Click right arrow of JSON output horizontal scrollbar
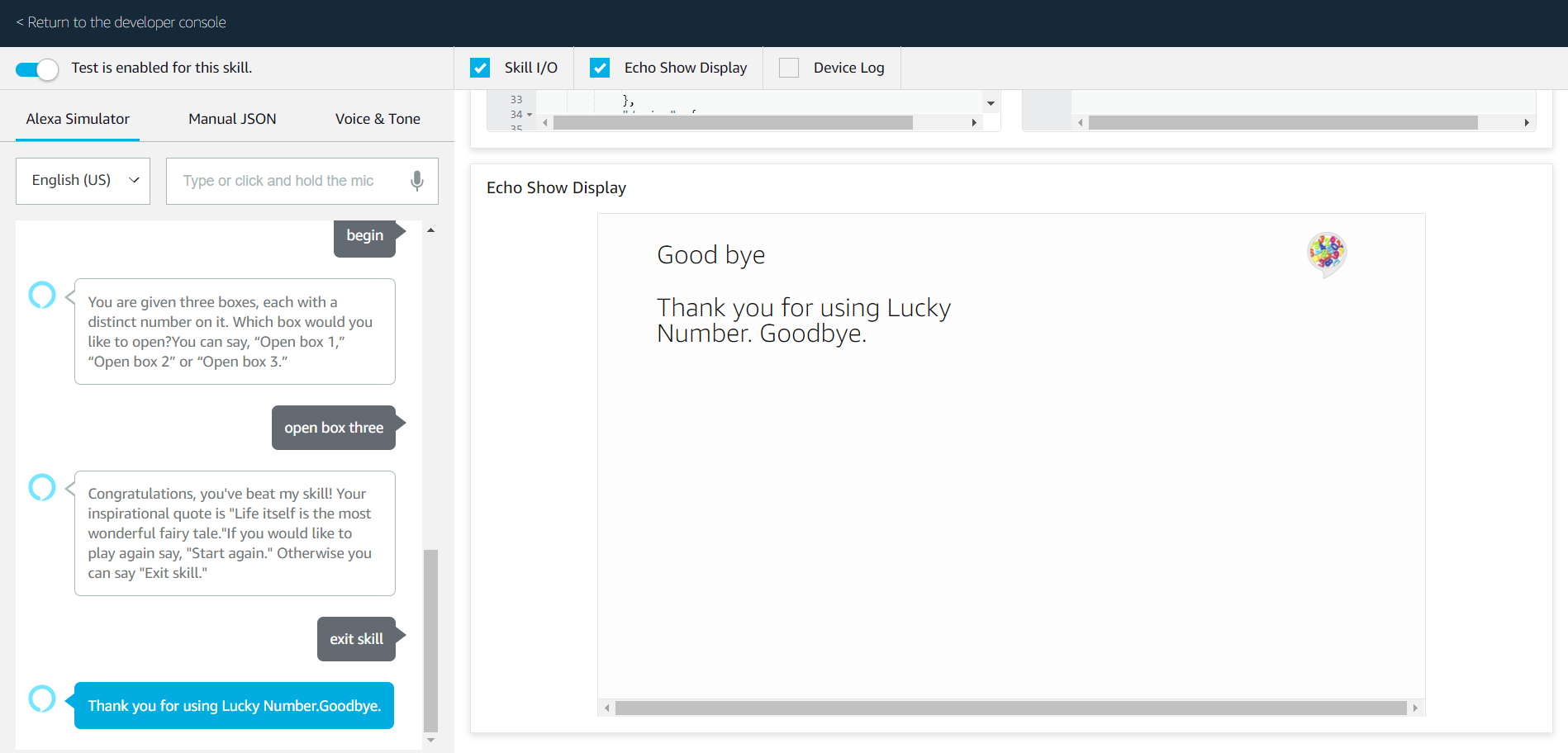Viewport: 1568px width, 753px height. pos(1527,122)
